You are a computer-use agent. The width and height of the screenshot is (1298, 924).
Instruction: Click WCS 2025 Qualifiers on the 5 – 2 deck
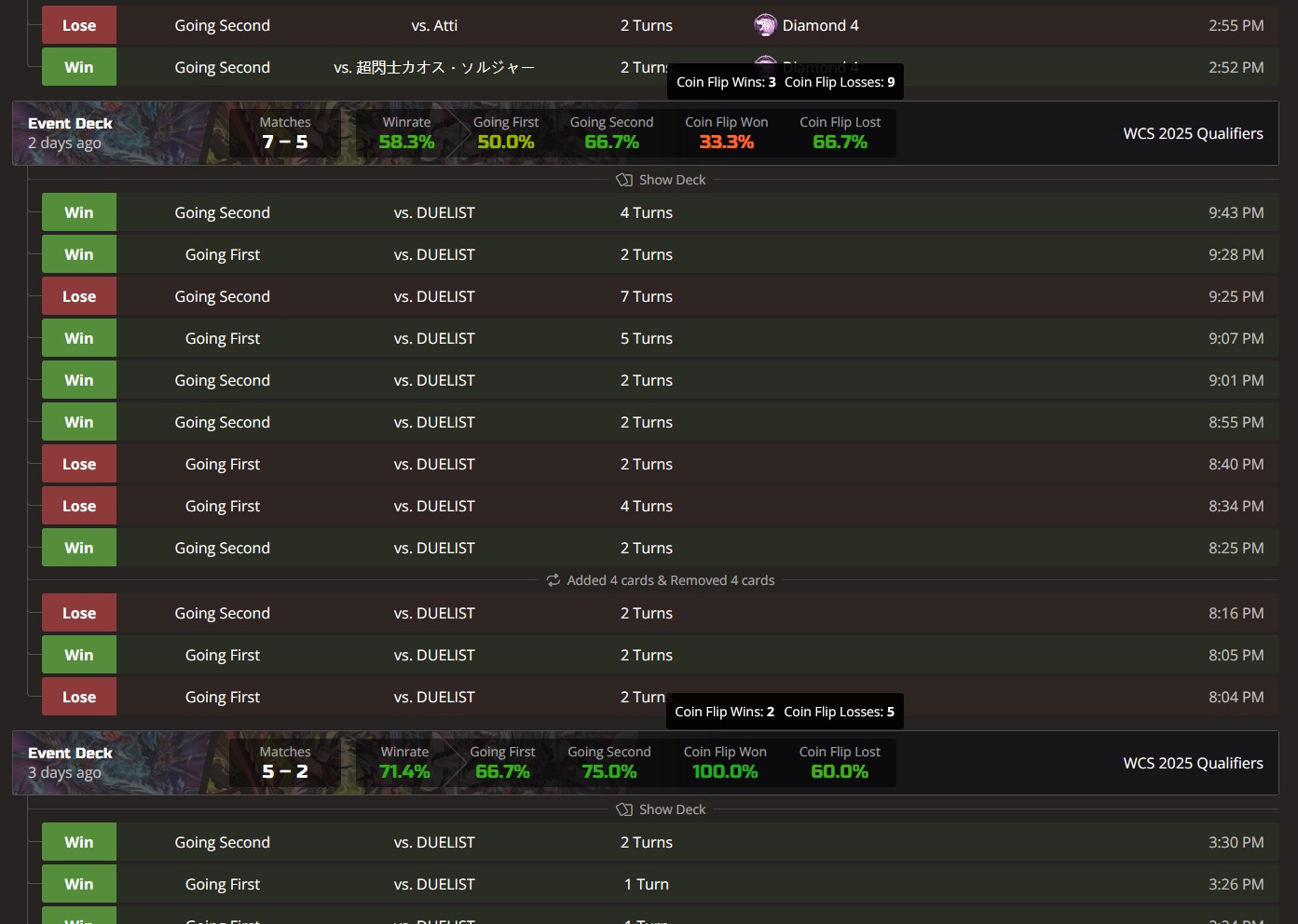(1193, 763)
